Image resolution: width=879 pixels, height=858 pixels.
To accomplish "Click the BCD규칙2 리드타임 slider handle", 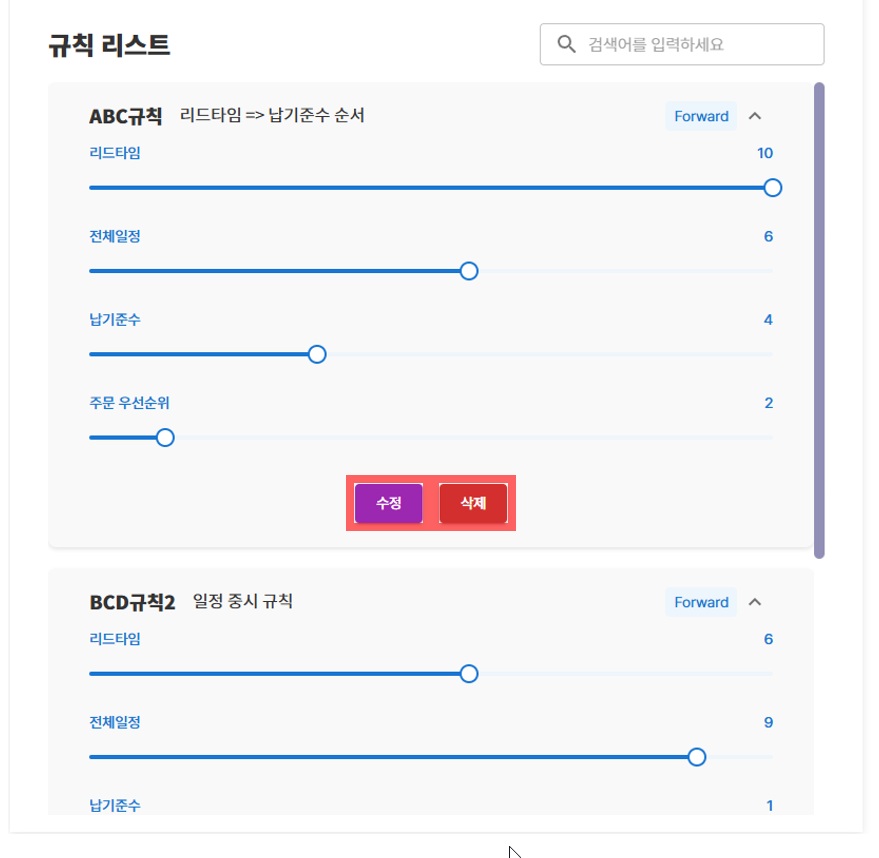I will (468, 674).
